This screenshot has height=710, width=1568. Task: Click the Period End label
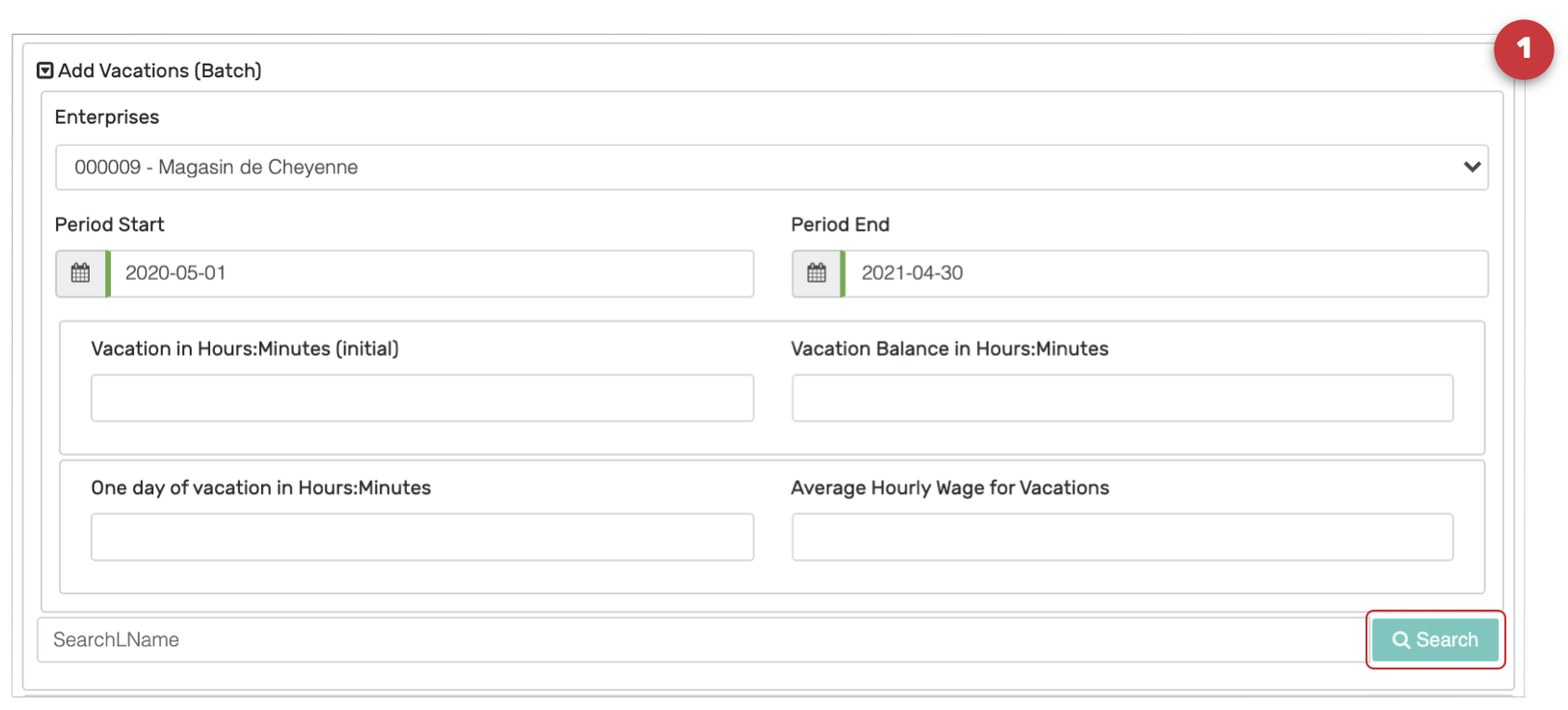coord(840,224)
